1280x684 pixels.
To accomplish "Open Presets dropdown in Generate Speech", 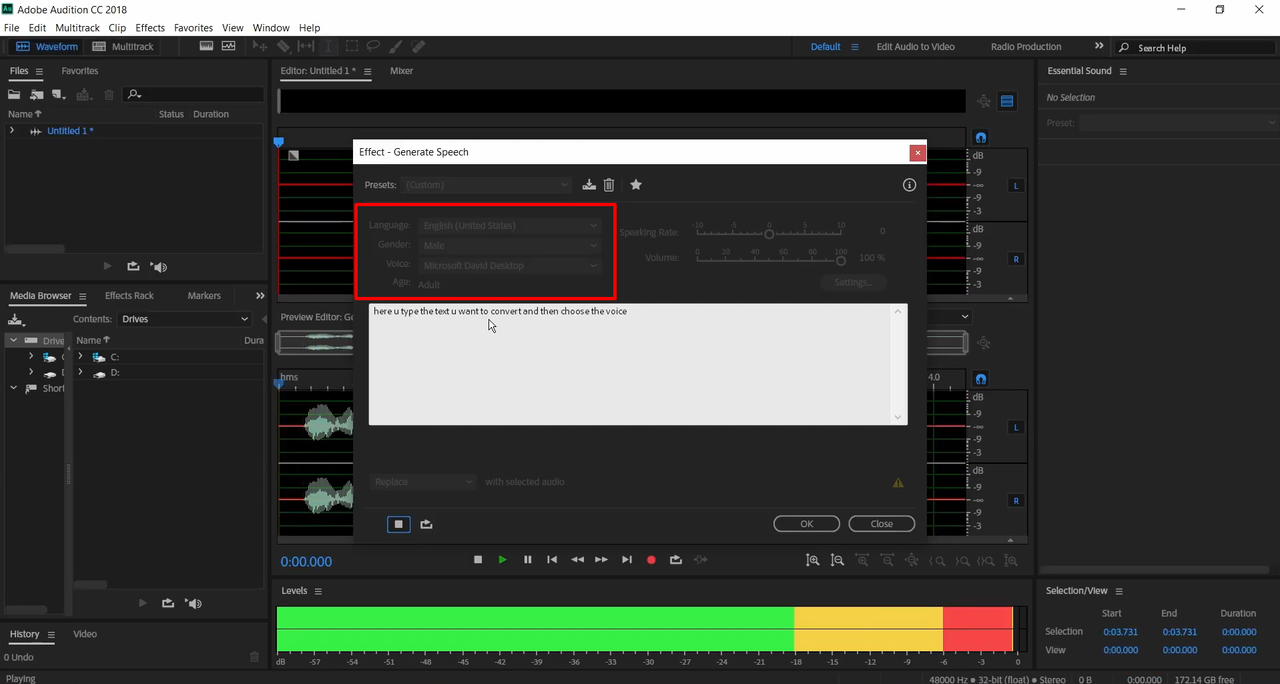I will (x=486, y=185).
